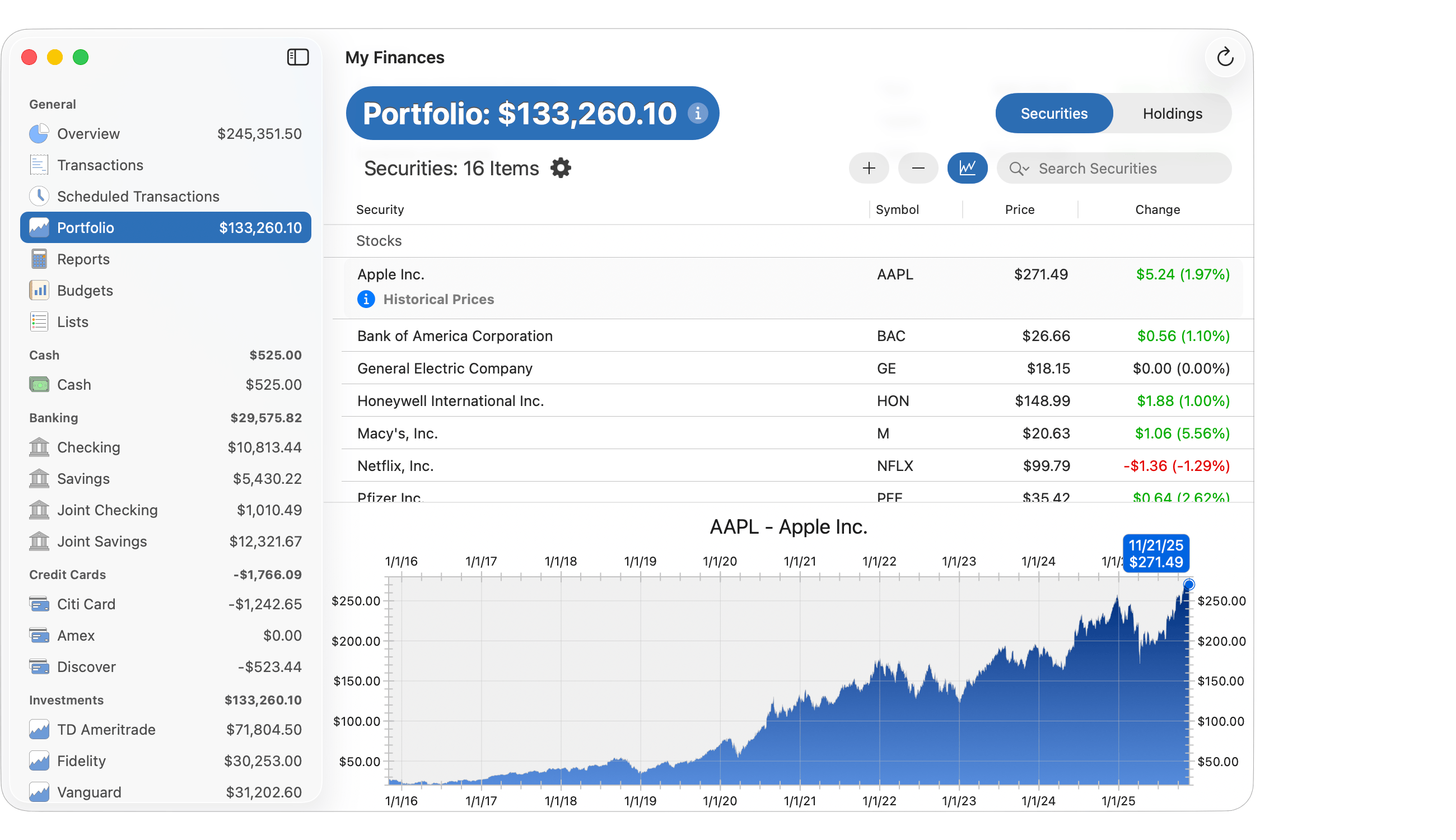Image resolution: width=1456 pixels, height=840 pixels.
Task: Open the Overview section icon
Action: click(39, 133)
